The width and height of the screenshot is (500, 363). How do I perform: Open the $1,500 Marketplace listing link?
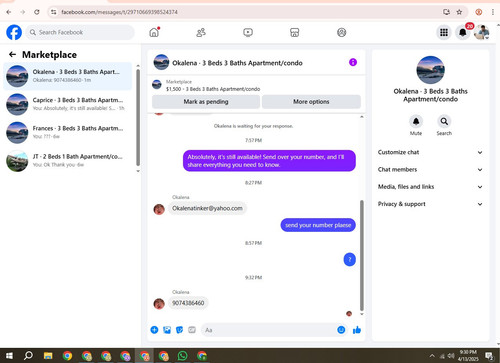213,89
